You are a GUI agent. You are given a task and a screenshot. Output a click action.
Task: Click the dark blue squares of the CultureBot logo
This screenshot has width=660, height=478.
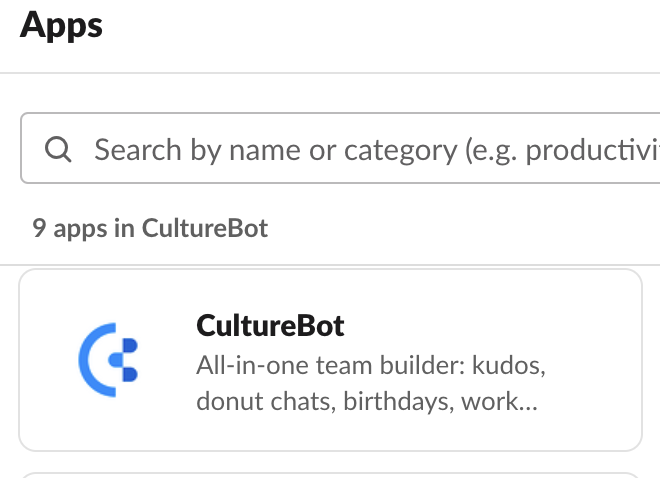(130, 360)
